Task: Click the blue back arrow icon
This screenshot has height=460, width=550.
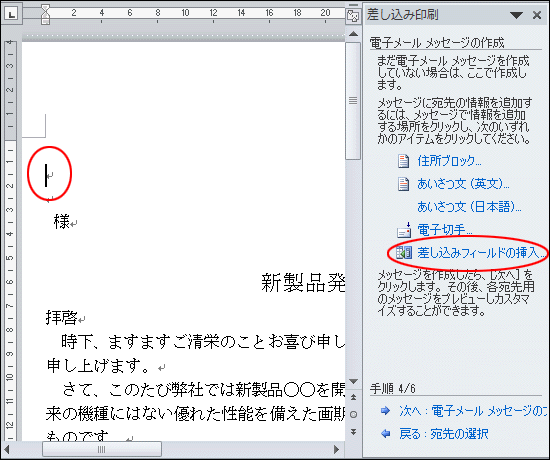Action: coord(385,434)
